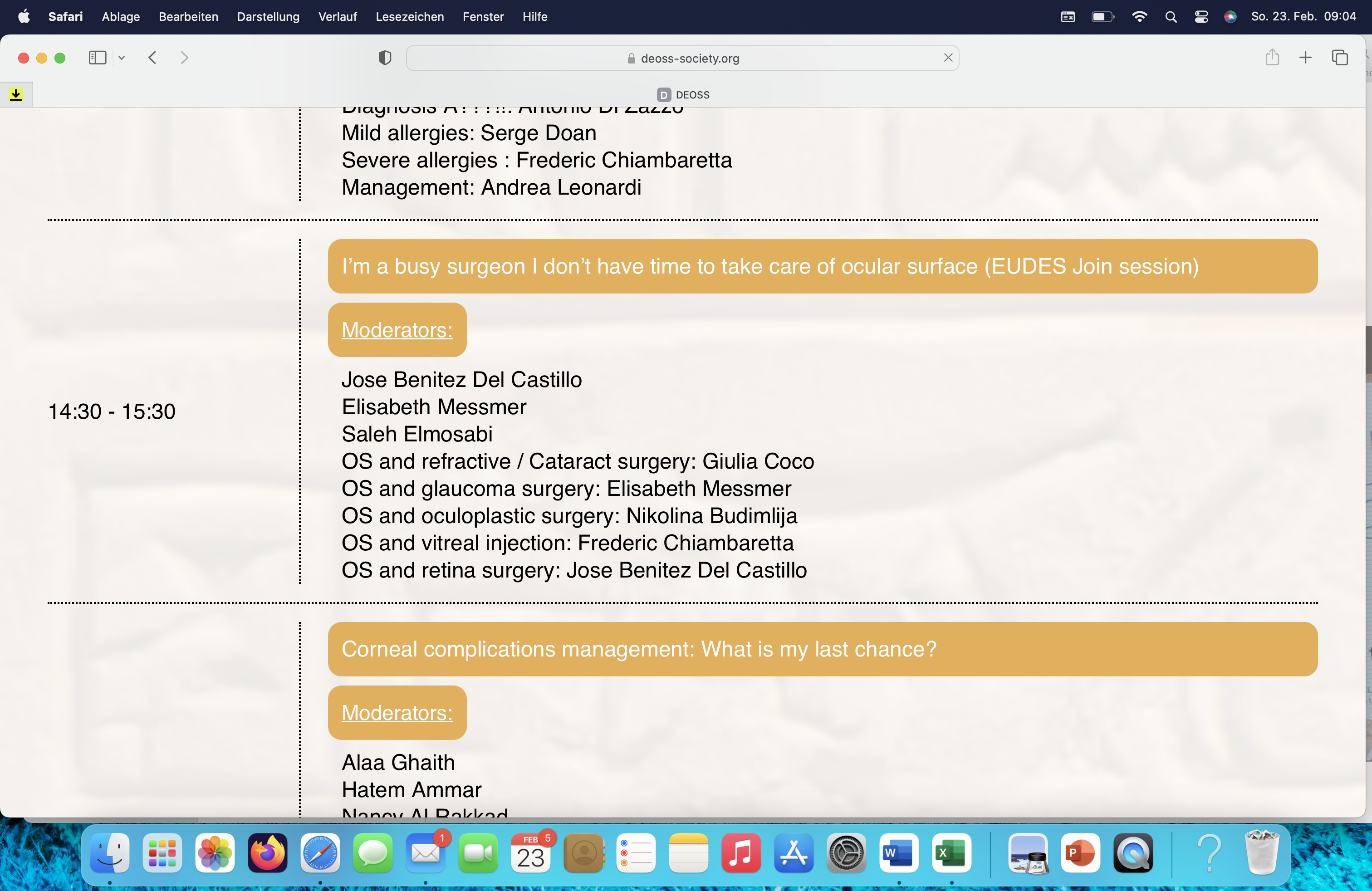Open Firefox from the Dock
This screenshot has width=1372, height=891.
[x=268, y=852]
